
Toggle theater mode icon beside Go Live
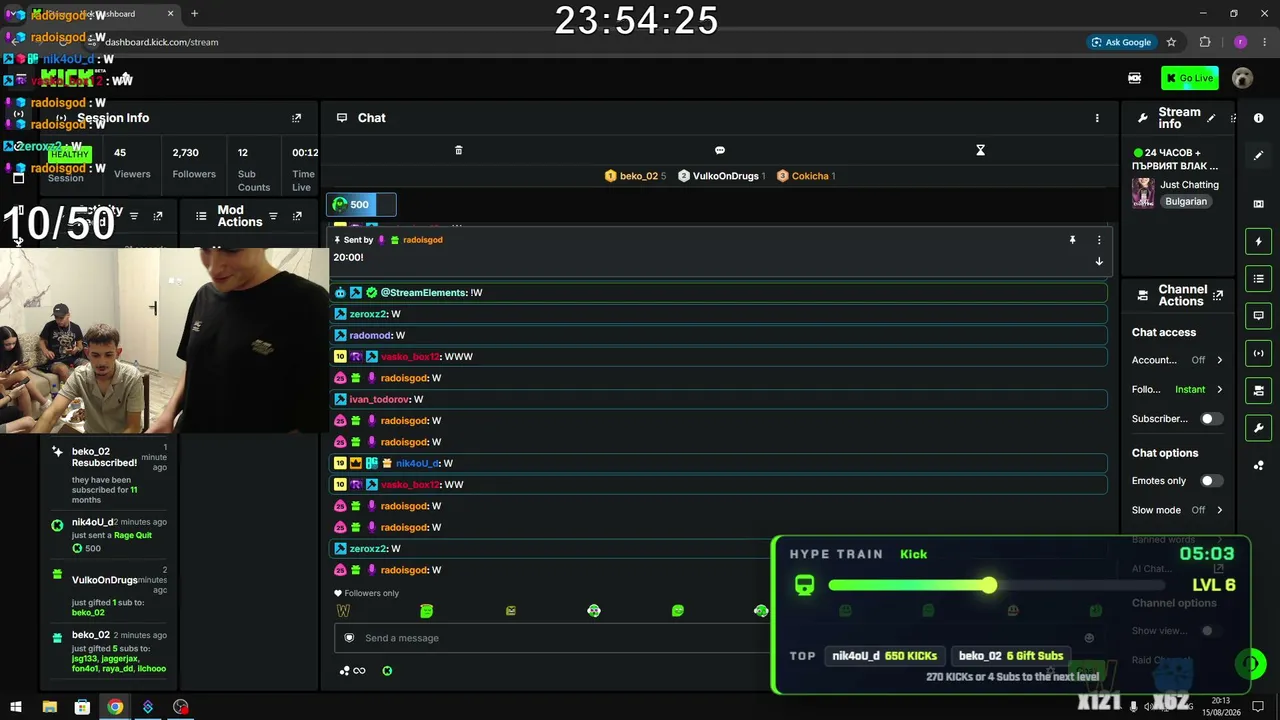click(x=1134, y=78)
